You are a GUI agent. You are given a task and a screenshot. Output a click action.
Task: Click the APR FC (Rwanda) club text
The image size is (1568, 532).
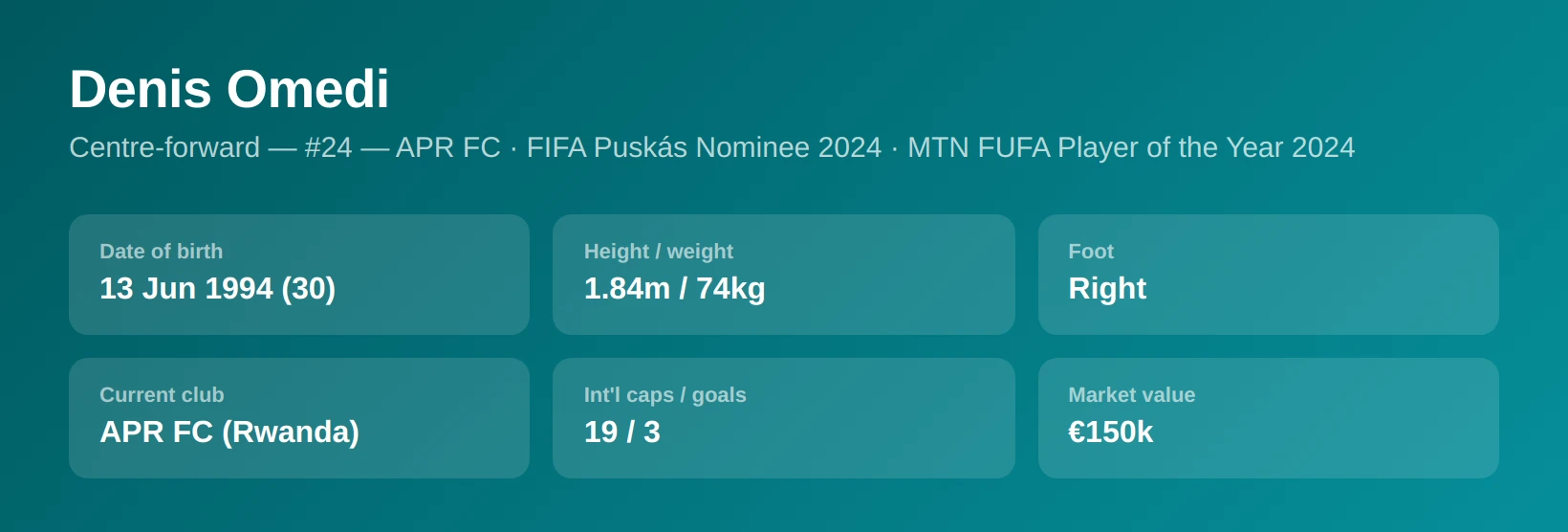click(229, 432)
